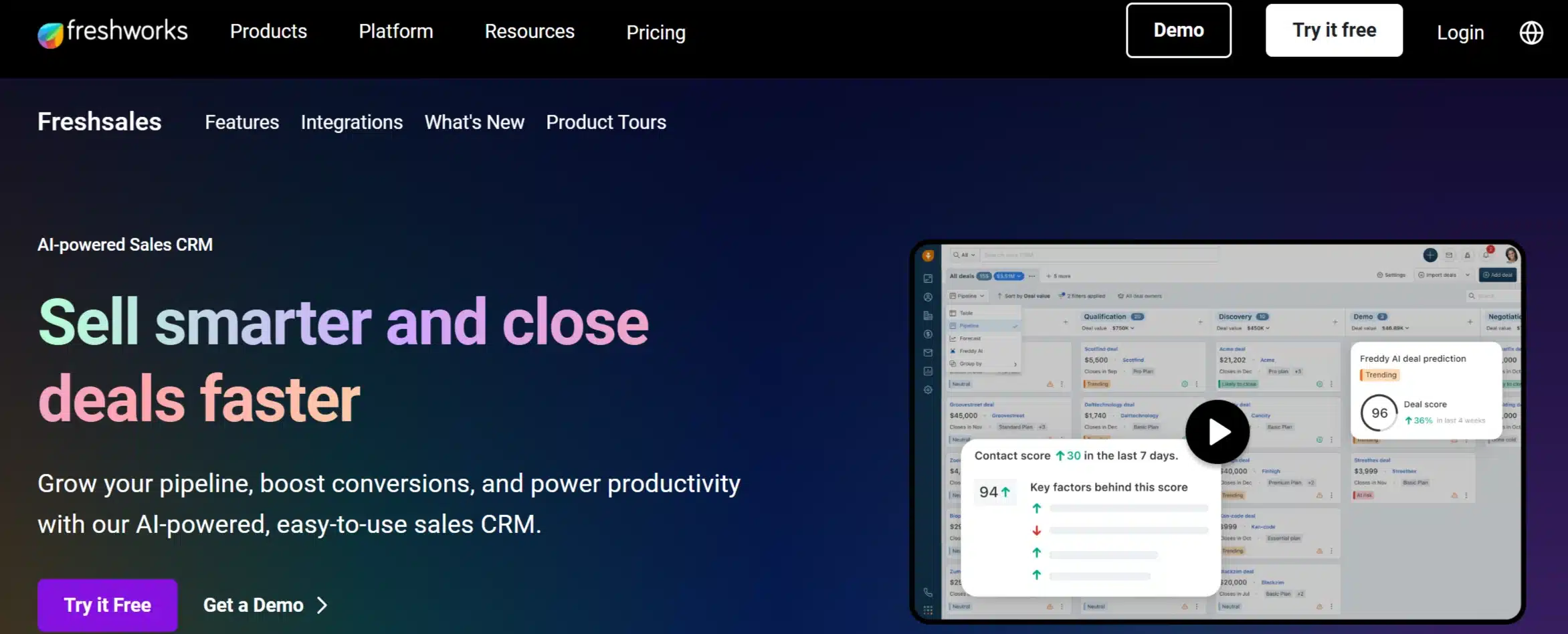The width and height of the screenshot is (1568, 634).
Task: Add a deal to Discovery column
Action: 1335,322
